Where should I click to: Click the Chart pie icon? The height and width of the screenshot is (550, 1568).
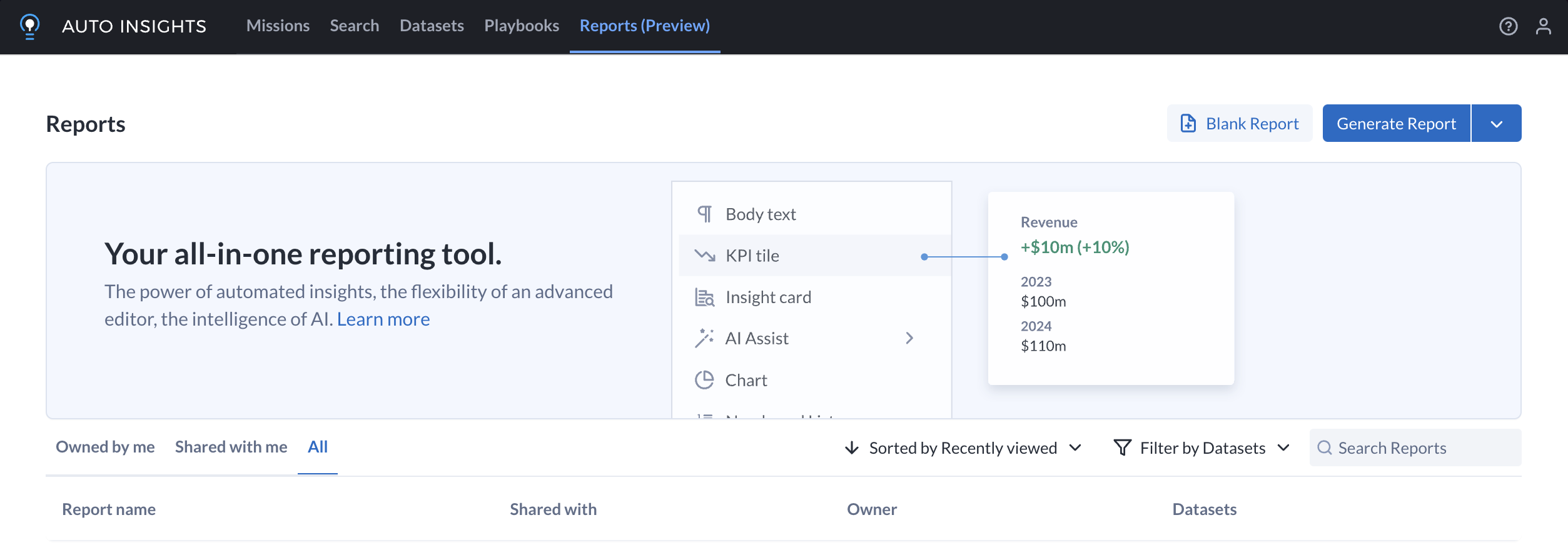704,380
